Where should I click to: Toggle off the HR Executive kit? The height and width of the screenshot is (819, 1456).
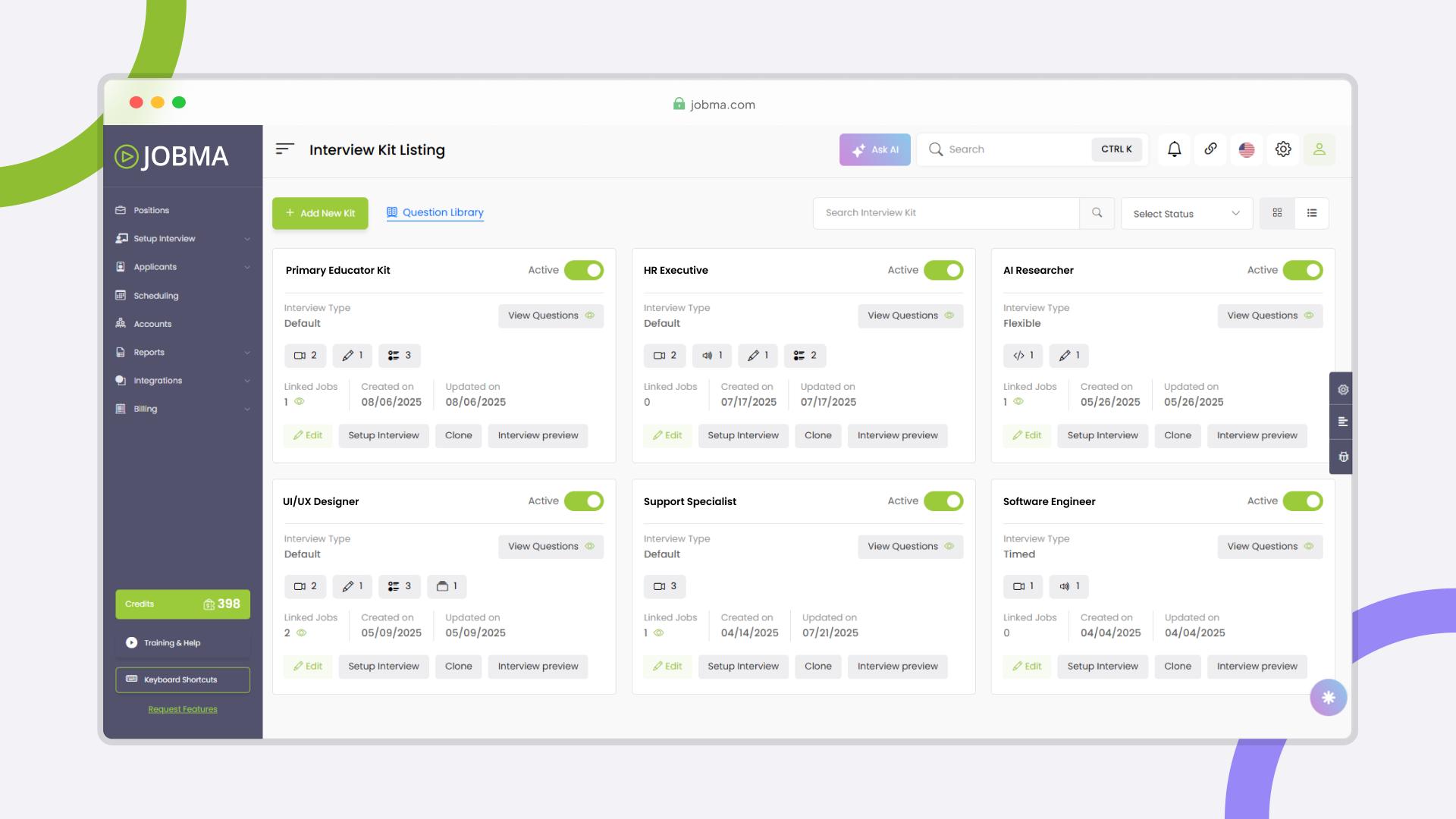click(x=943, y=271)
